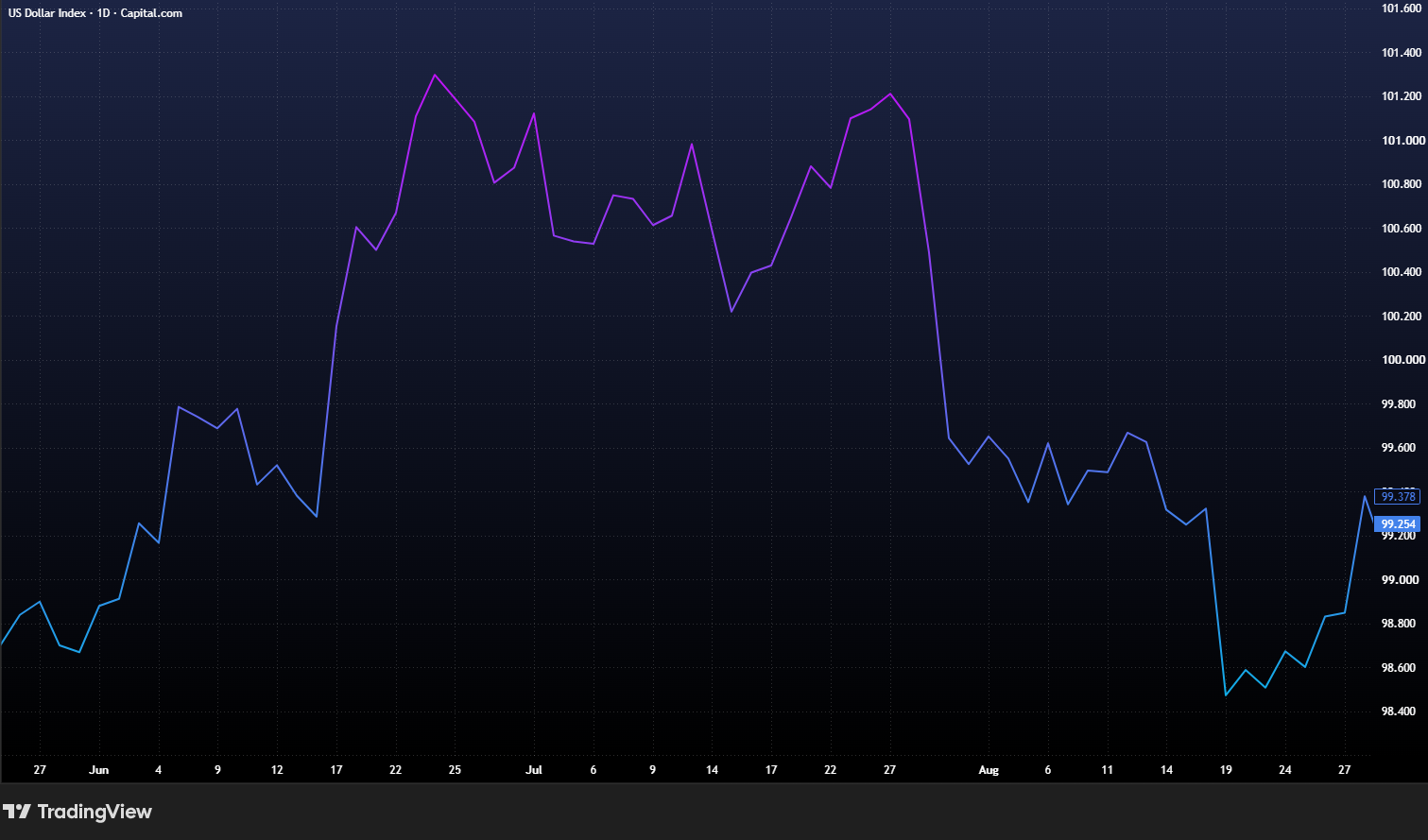This screenshot has height=840, width=1428.
Task: Select the outlined 99.378 price tag
Action: tap(1398, 497)
